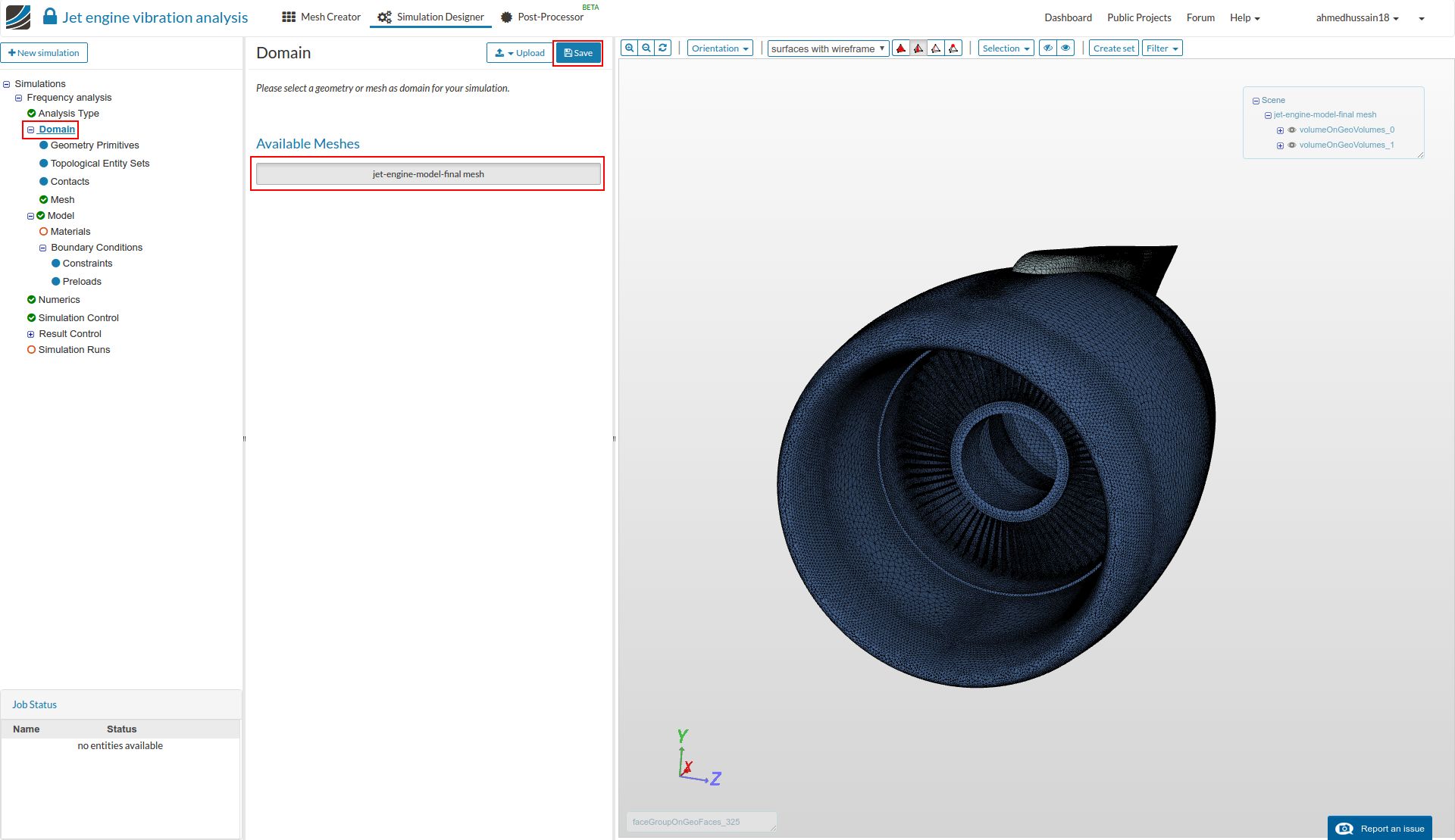The image size is (1455, 840).
Task: Click the show all eye icon
Action: click(1065, 48)
